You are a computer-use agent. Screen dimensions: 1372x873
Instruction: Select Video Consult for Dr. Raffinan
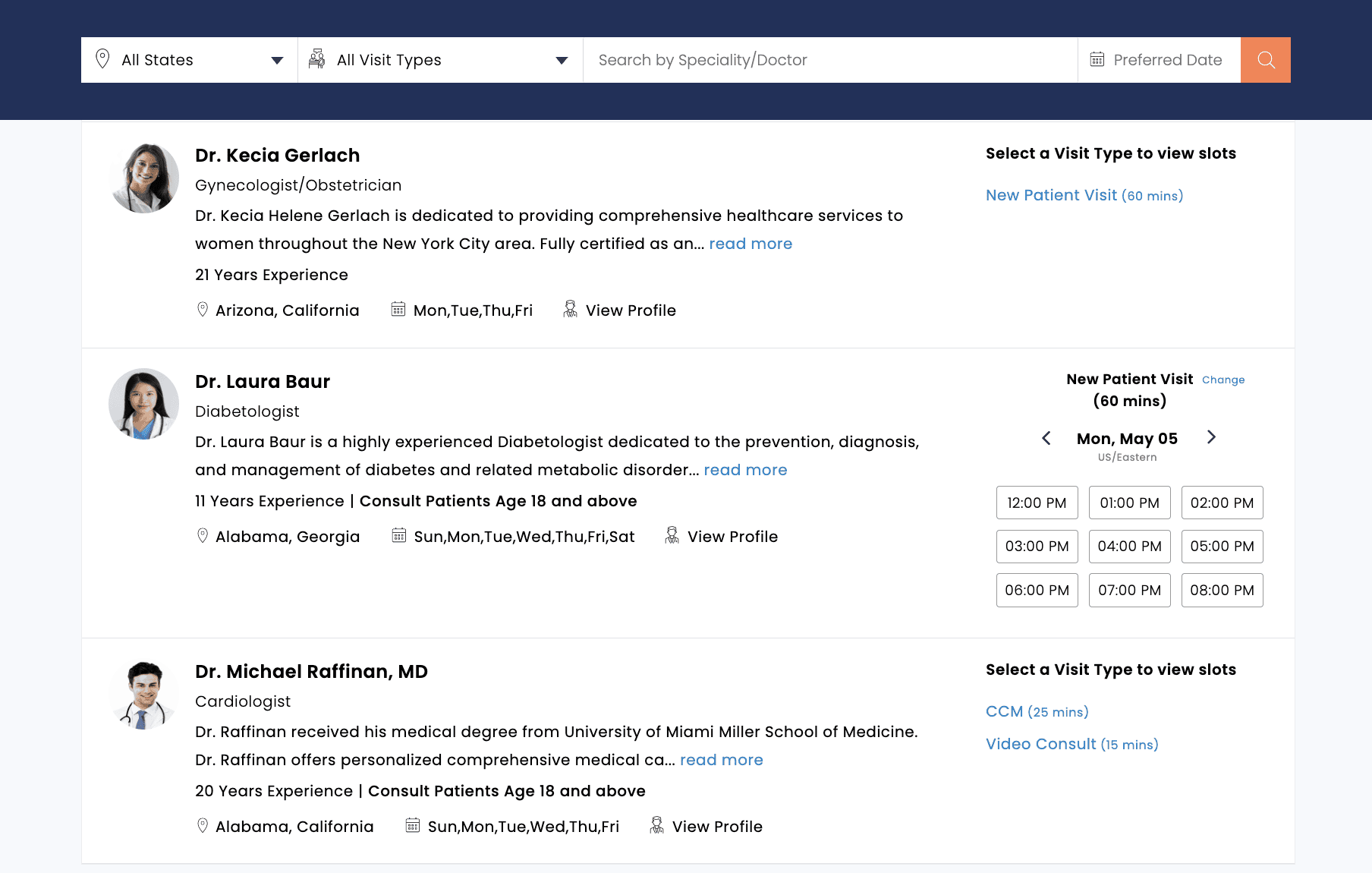pos(1040,744)
